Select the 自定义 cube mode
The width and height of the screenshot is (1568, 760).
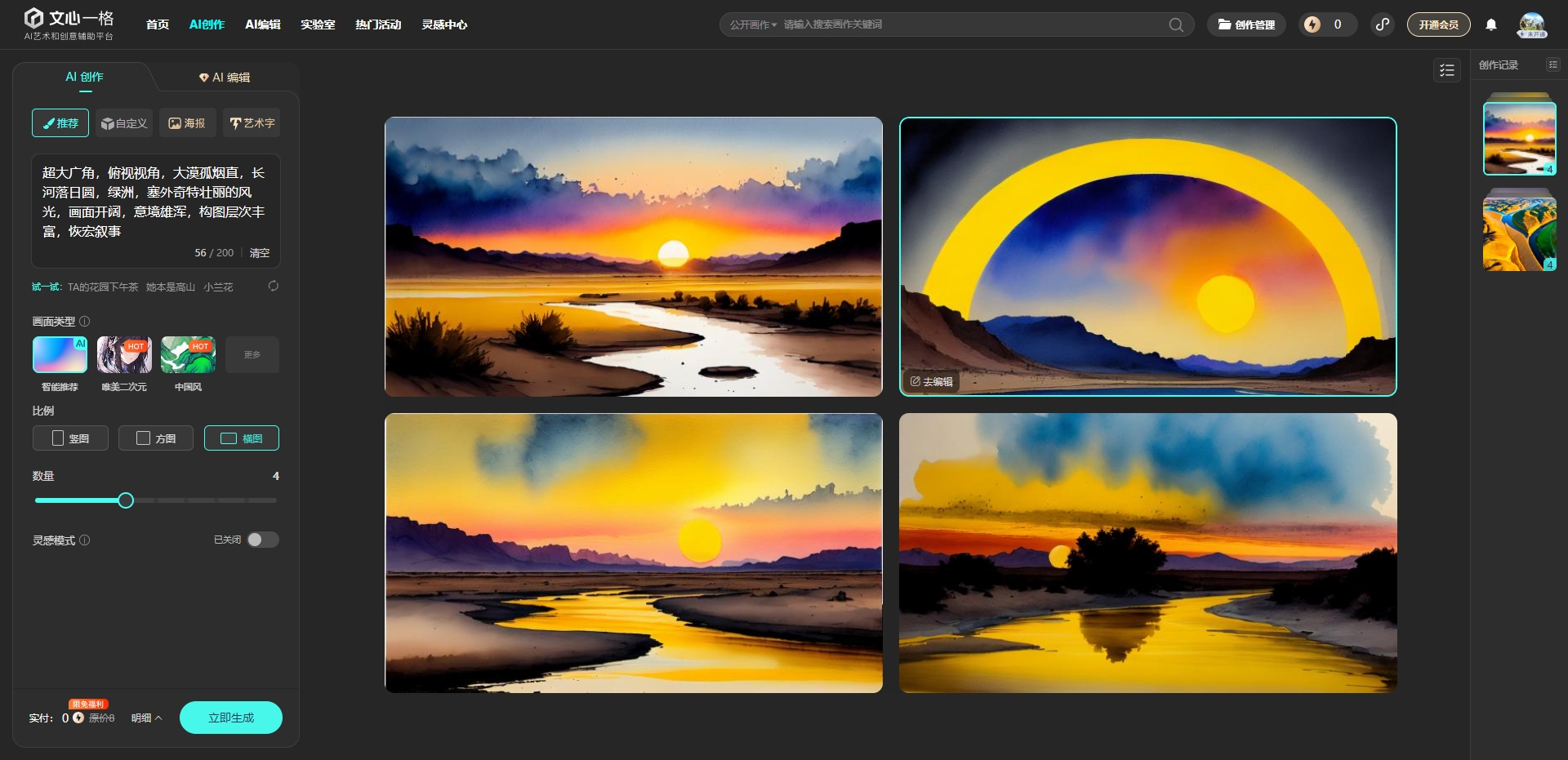[124, 123]
